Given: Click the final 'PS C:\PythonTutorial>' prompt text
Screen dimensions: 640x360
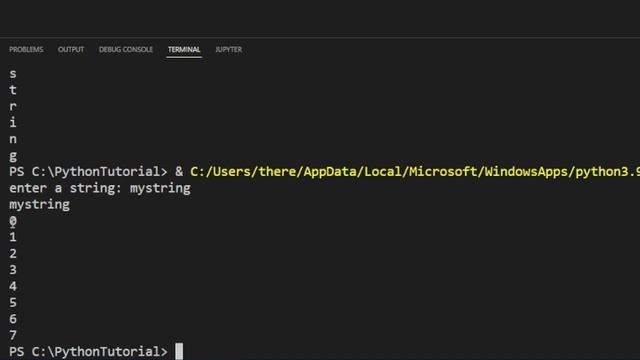Looking at the screenshot, I should (88, 351).
